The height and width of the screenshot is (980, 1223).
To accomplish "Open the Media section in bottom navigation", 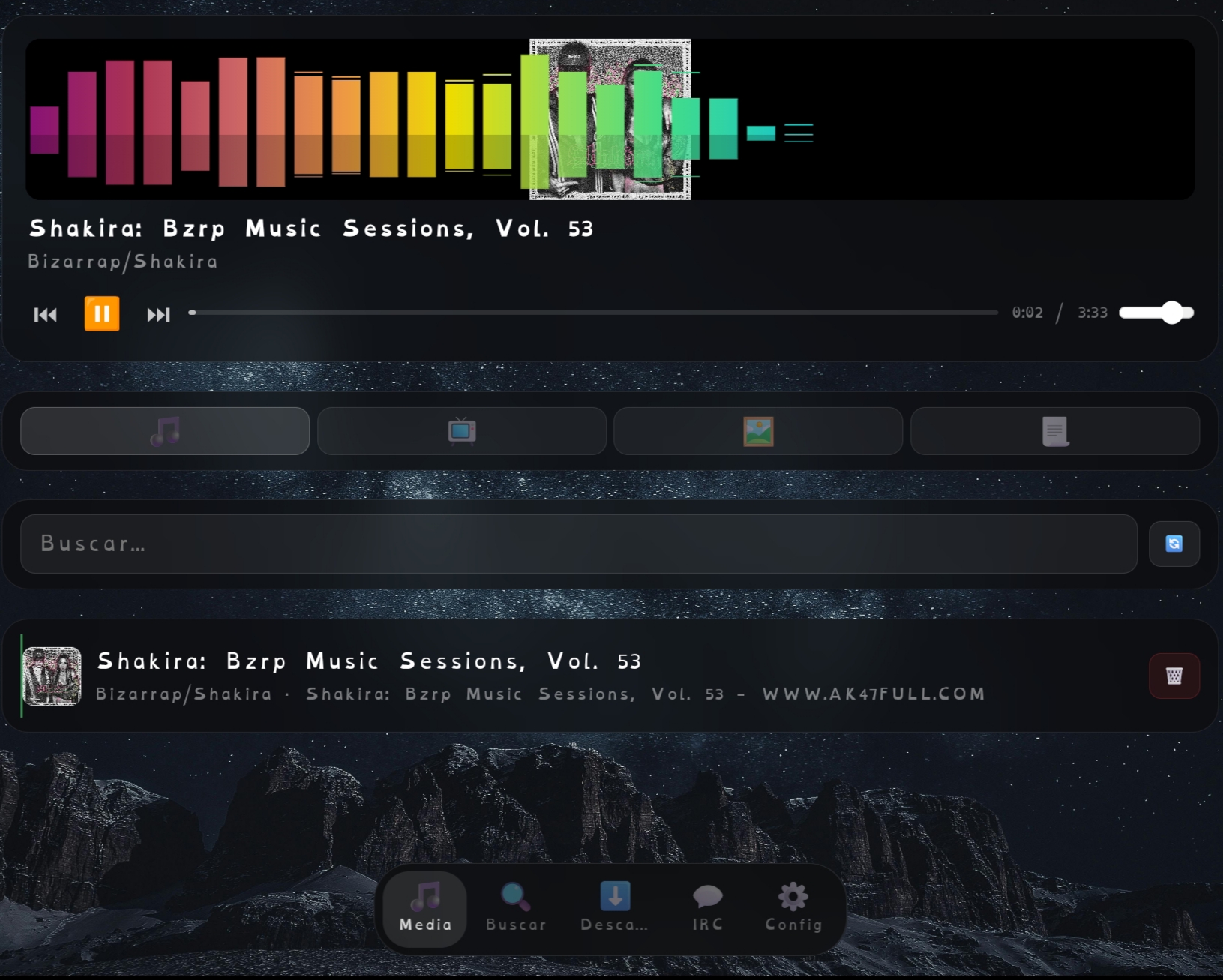I will [x=425, y=909].
